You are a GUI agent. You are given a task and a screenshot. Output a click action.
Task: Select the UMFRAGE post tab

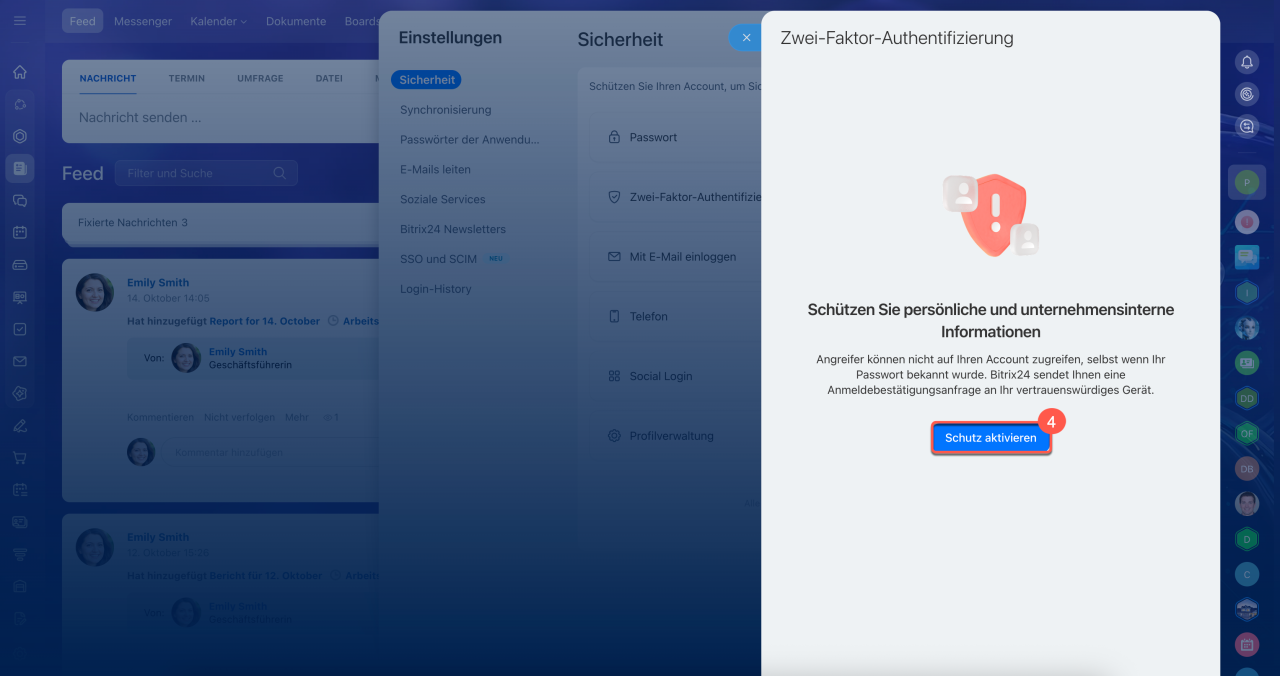(260, 78)
